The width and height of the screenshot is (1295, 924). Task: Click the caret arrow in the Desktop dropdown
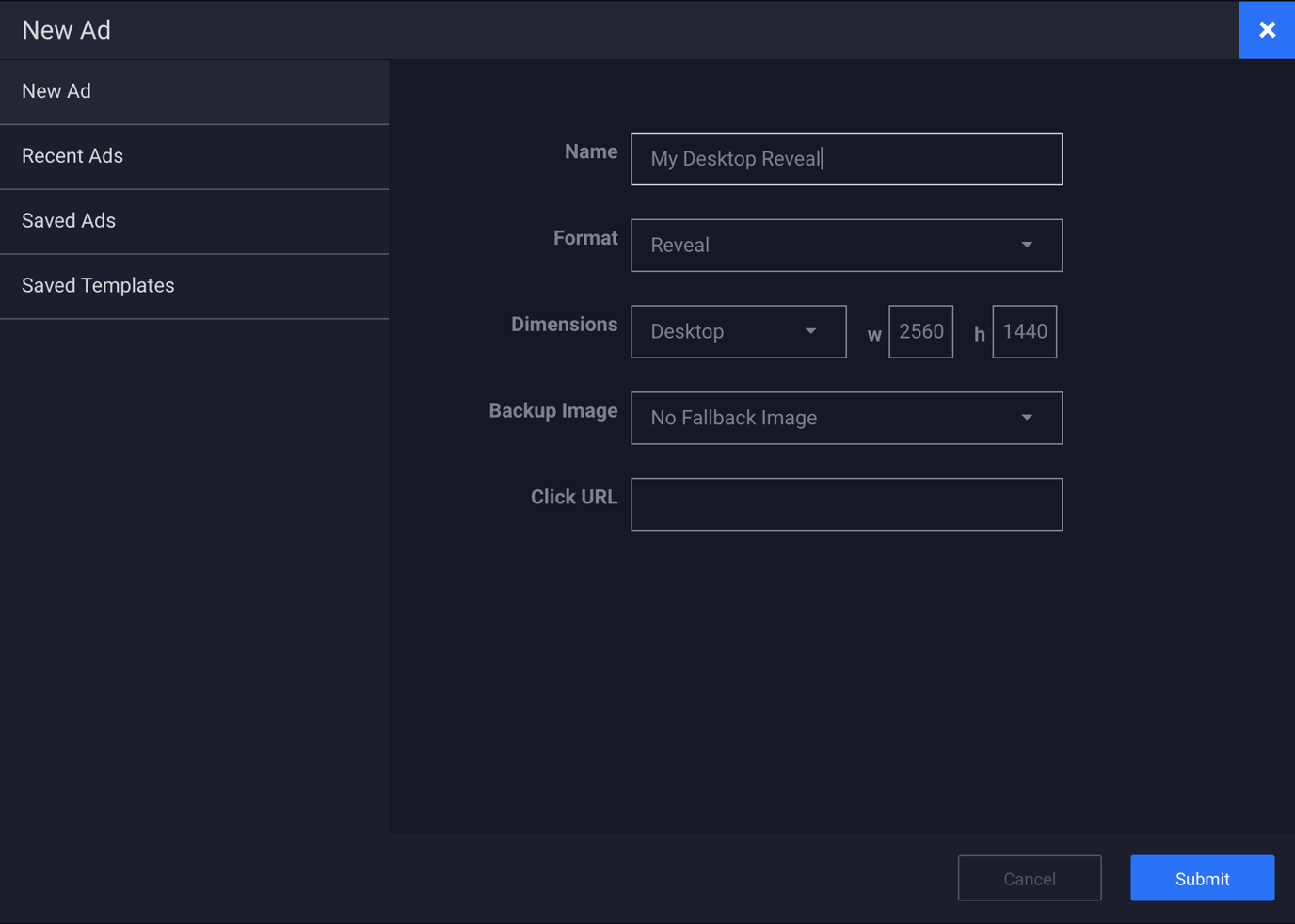tap(810, 332)
